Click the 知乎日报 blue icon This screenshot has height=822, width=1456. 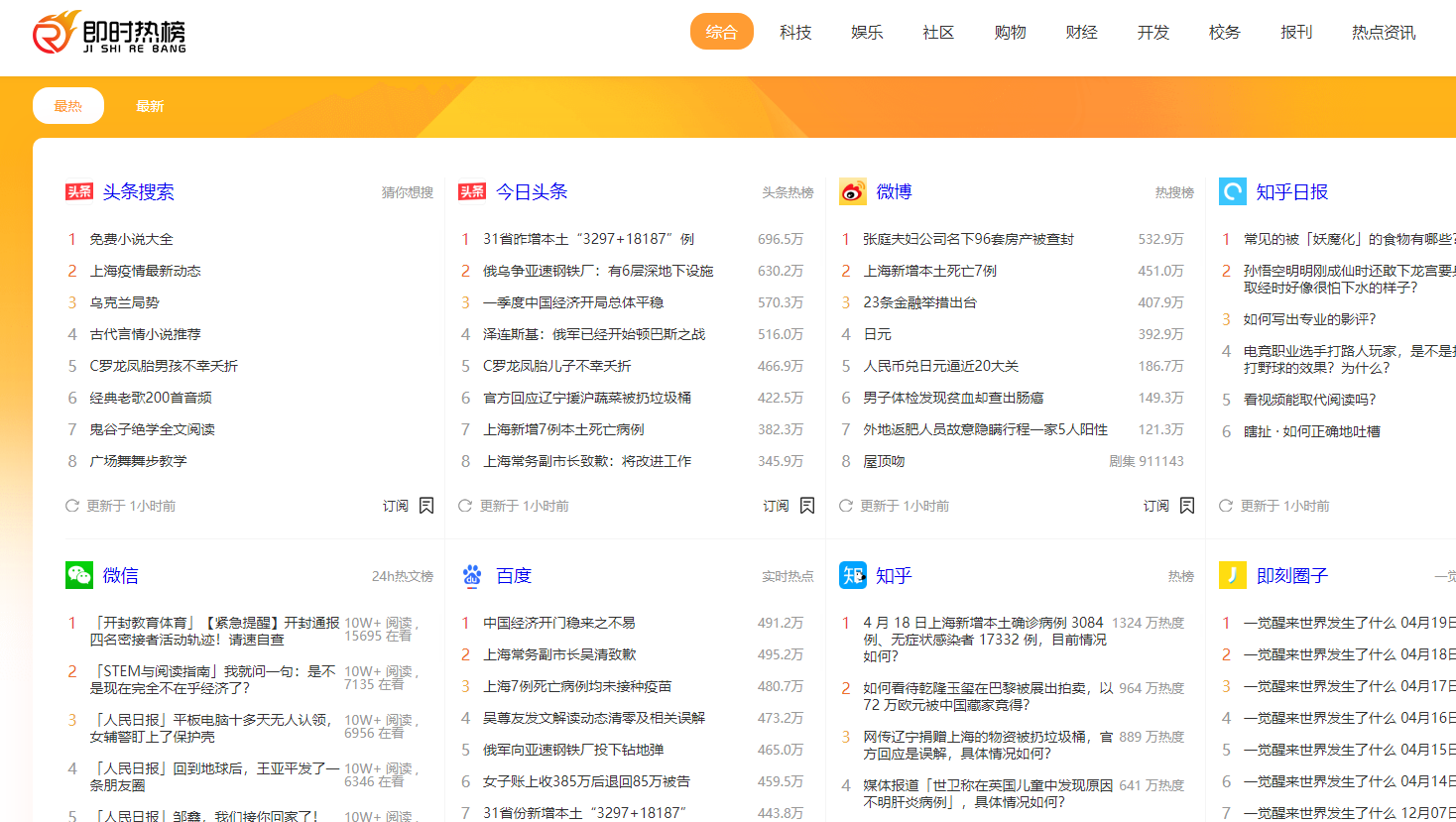pyautogui.click(x=1233, y=191)
